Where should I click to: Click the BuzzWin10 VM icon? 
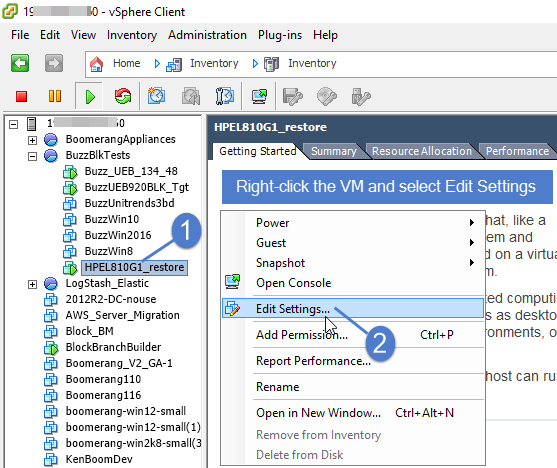tap(70, 220)
